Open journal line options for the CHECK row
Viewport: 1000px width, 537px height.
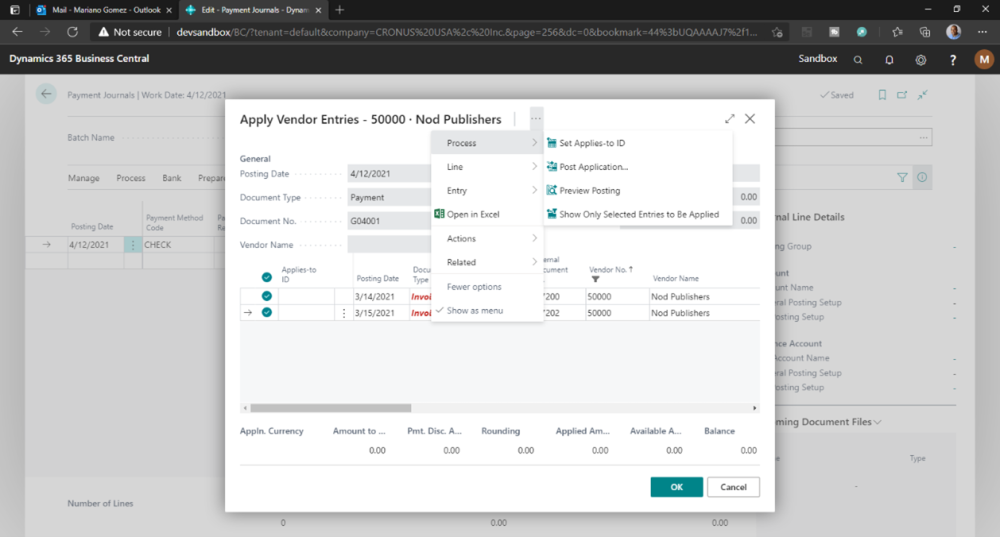[133, 245]
